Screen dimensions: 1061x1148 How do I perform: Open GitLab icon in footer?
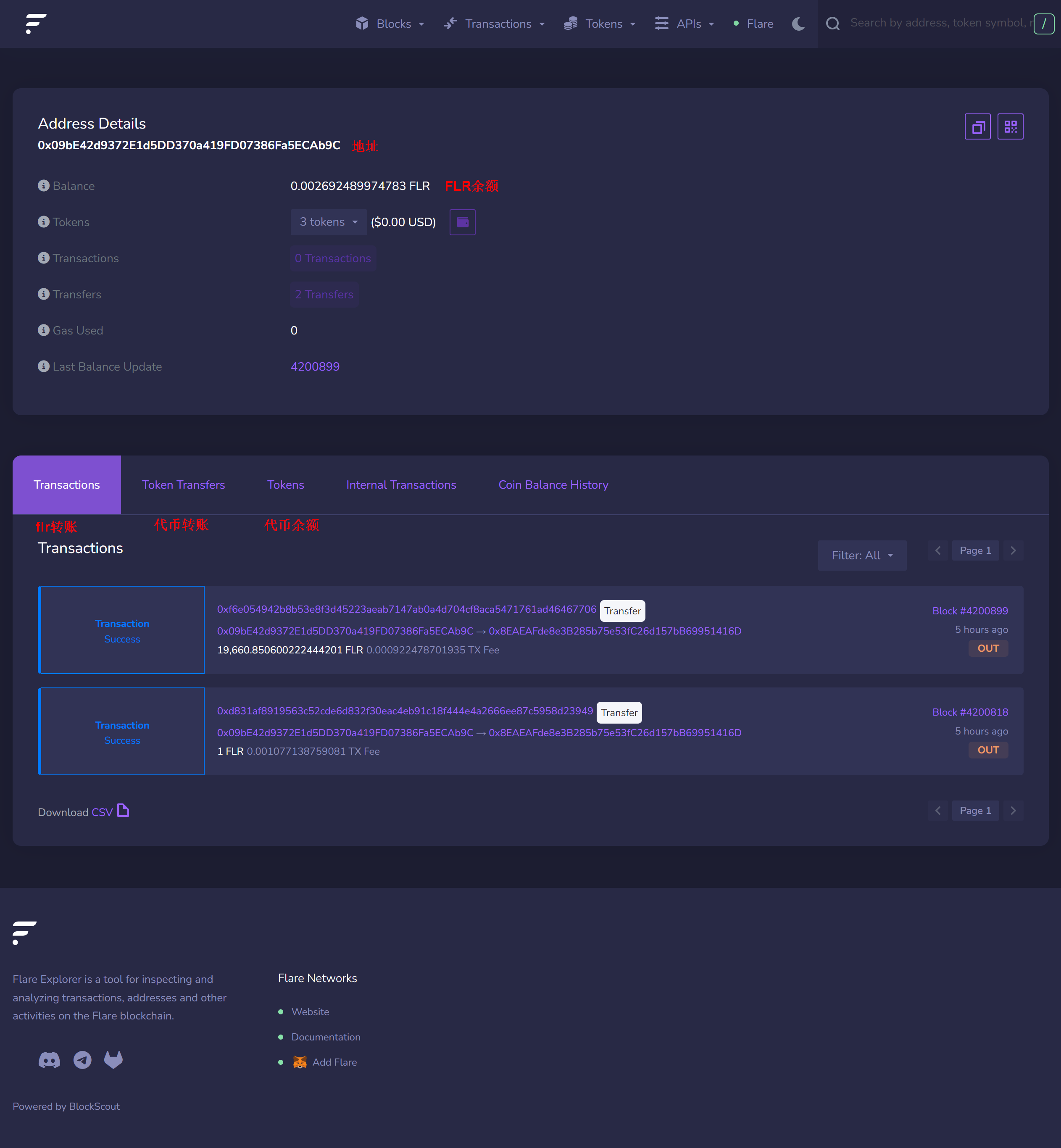[x=113, y=1060]
